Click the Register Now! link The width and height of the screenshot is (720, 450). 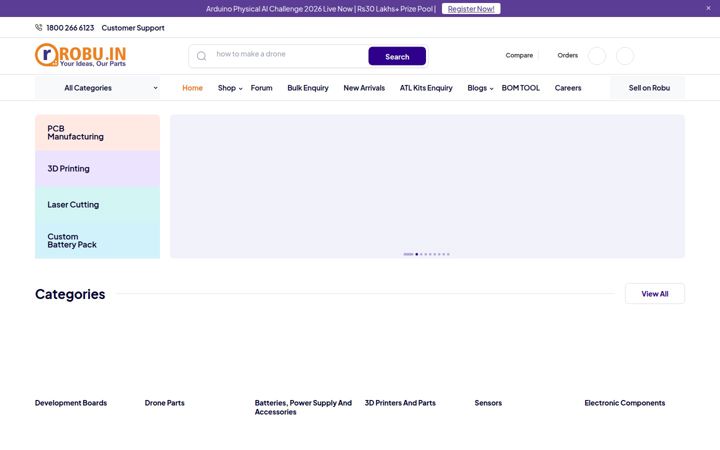click(x=471, y=9)
